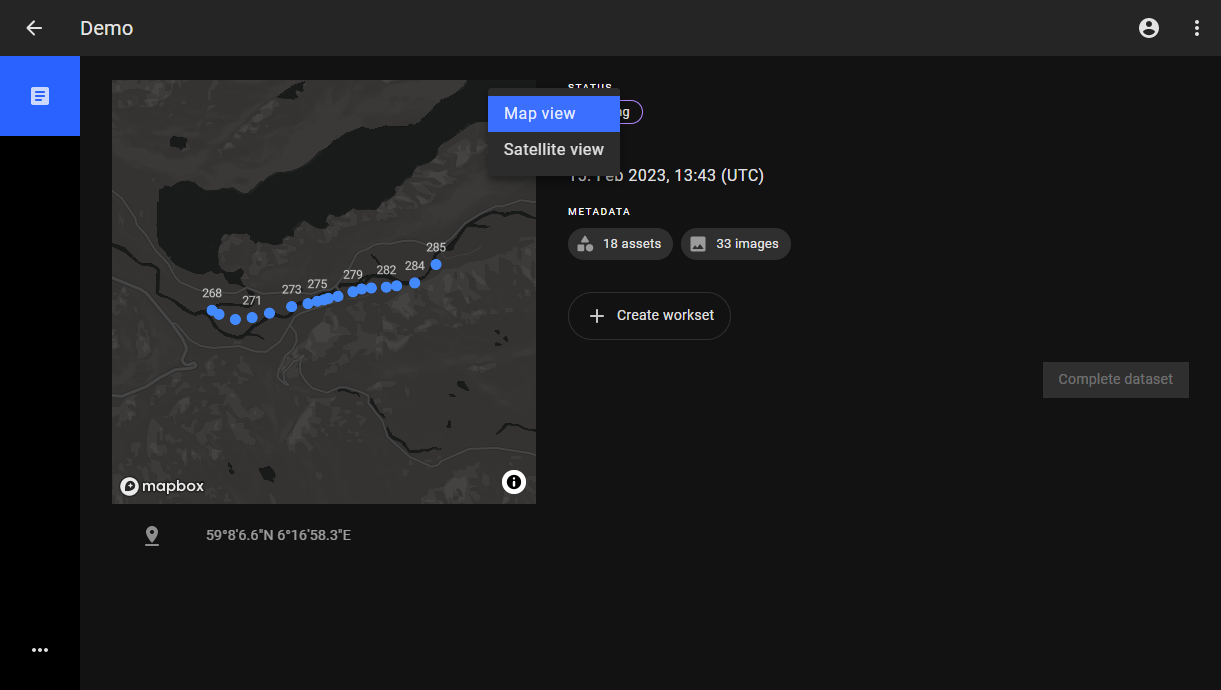1221x690 pixels.
Task: Click the Complete dataset button
Action: tap(1115, 380)
